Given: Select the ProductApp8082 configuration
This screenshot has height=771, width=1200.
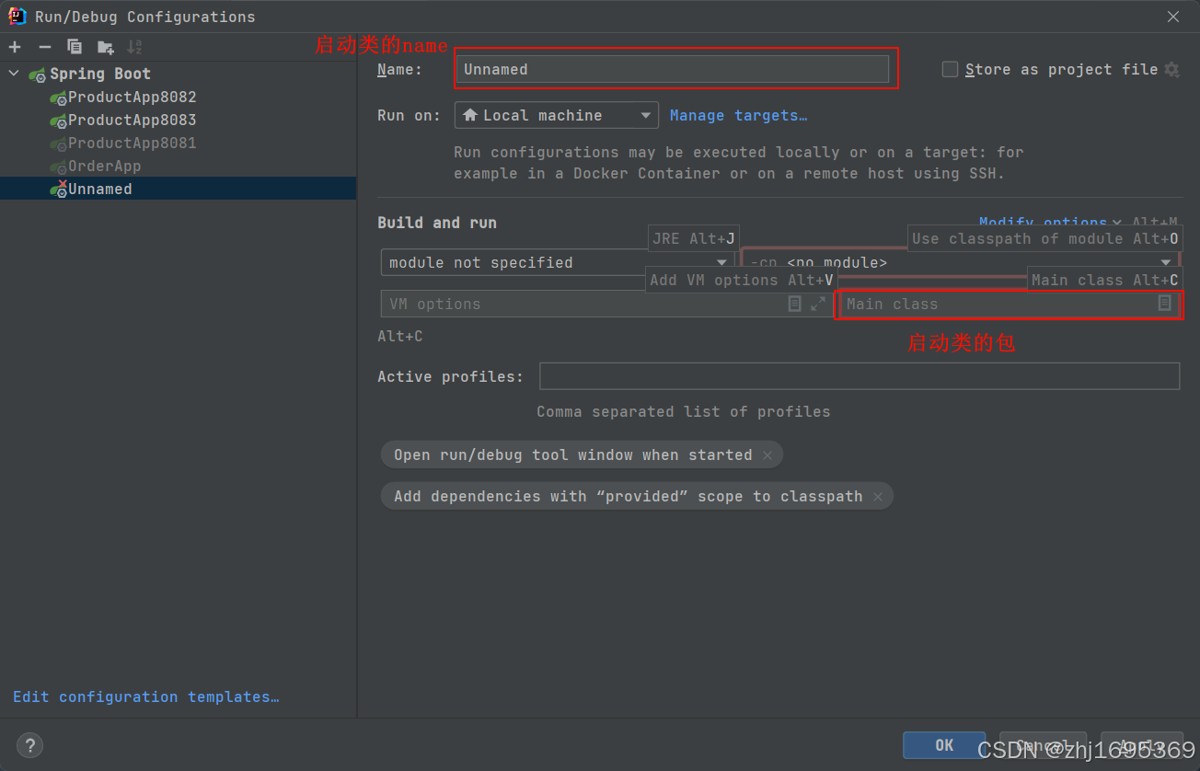Looking at the screenshot, I should [132, 97].
